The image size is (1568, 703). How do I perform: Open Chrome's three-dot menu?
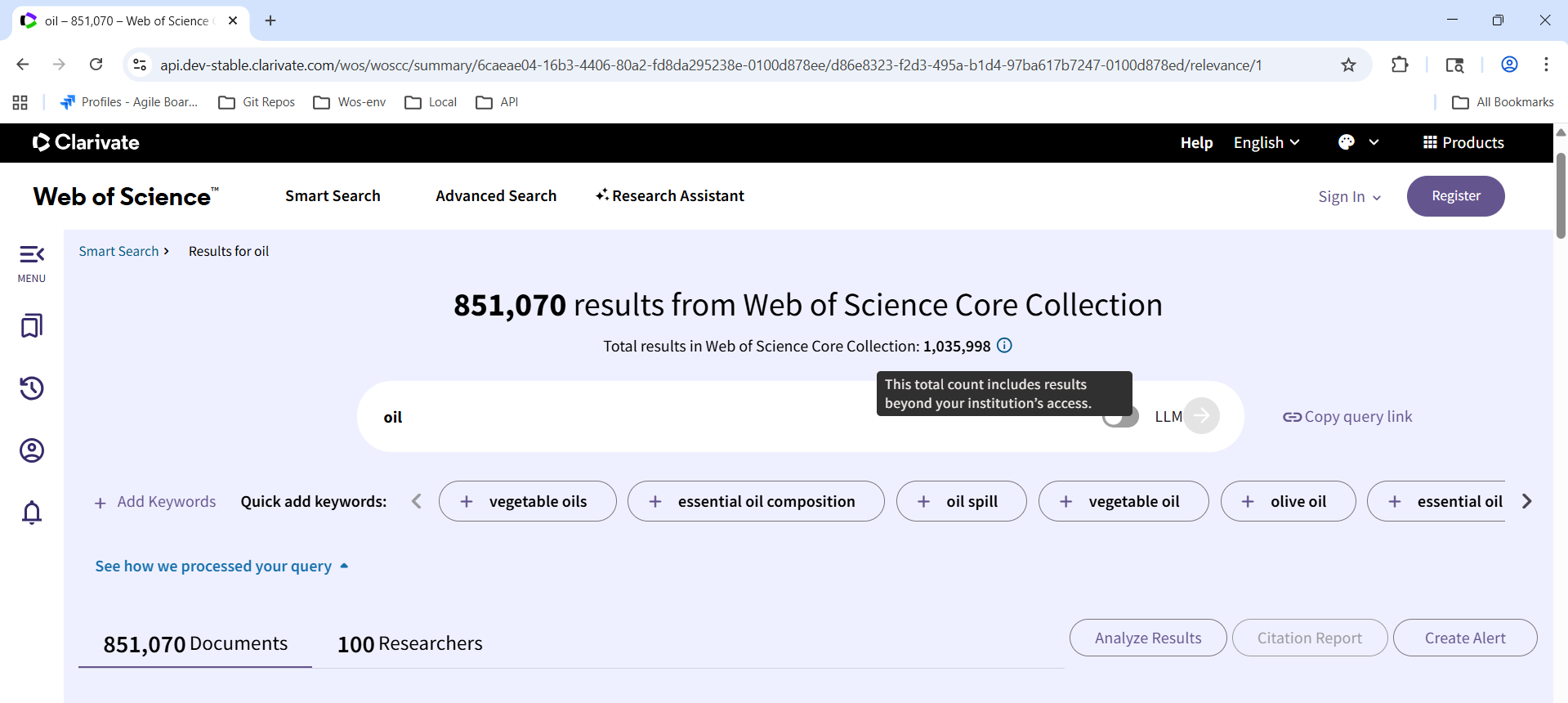1546,65
